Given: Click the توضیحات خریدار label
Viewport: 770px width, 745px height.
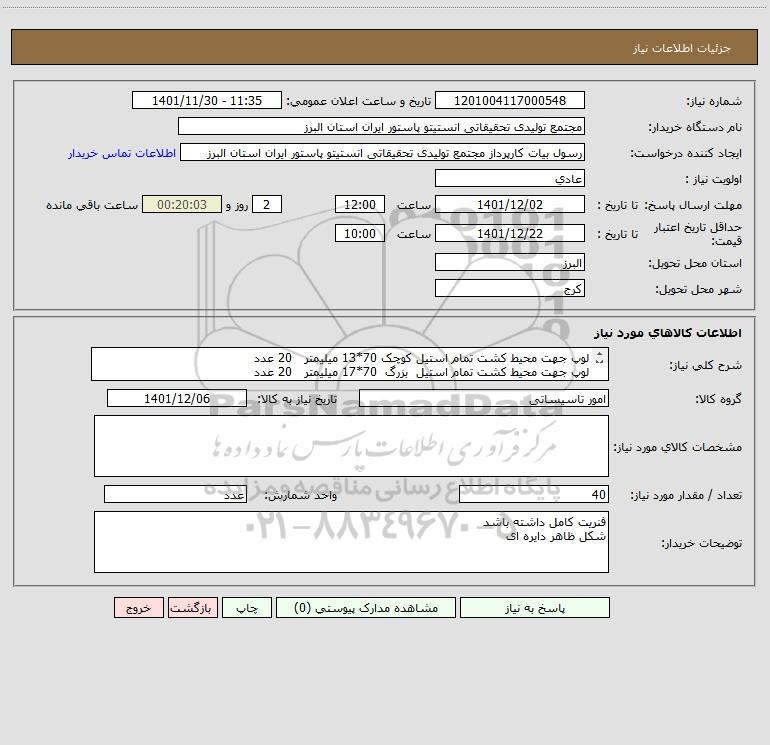Looking at the screenshot, I should coord(701,543).
